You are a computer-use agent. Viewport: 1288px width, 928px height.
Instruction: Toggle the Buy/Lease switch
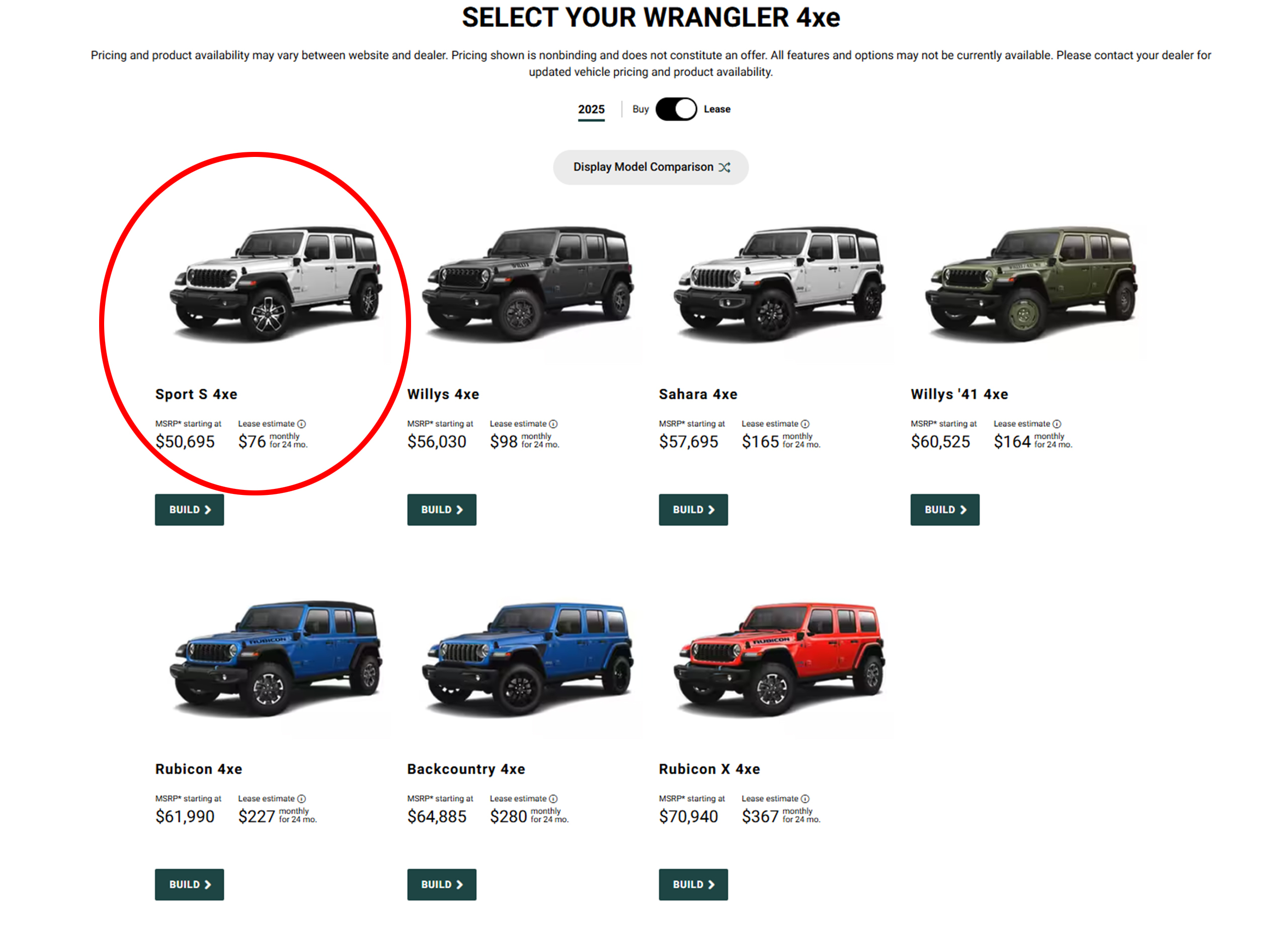pos(676,109)
